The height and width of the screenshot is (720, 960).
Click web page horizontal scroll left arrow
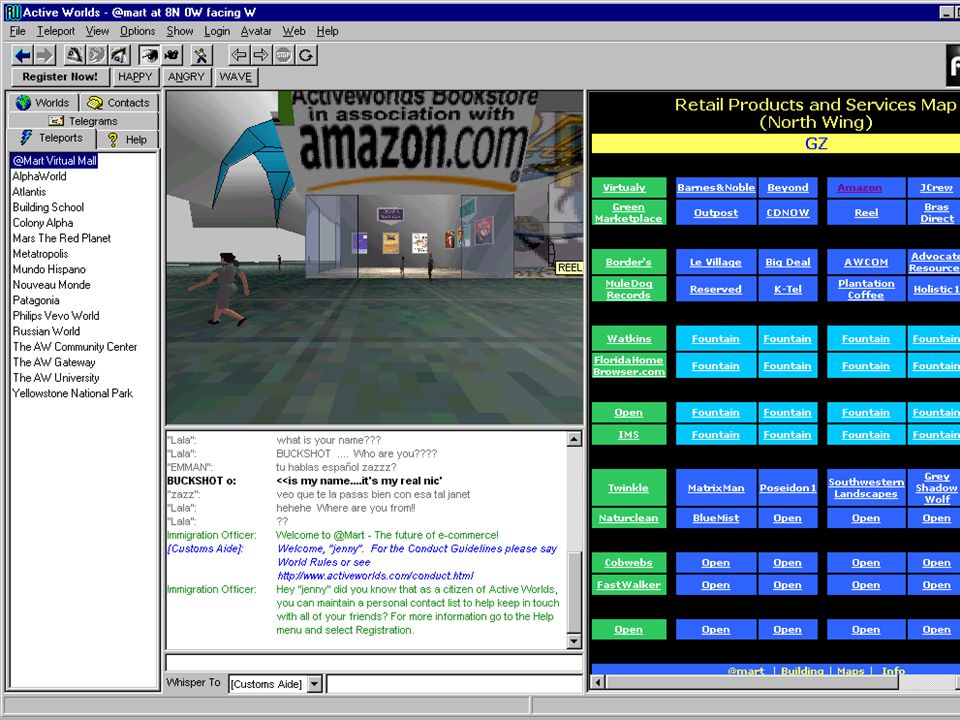click(598, 682)
